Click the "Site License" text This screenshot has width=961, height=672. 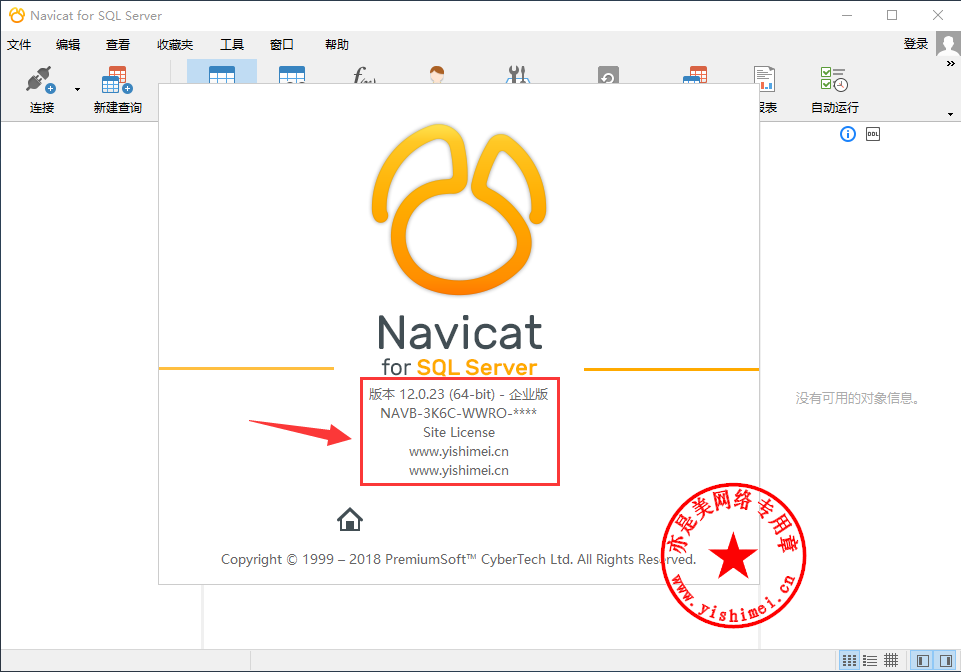tap(458, 432)
